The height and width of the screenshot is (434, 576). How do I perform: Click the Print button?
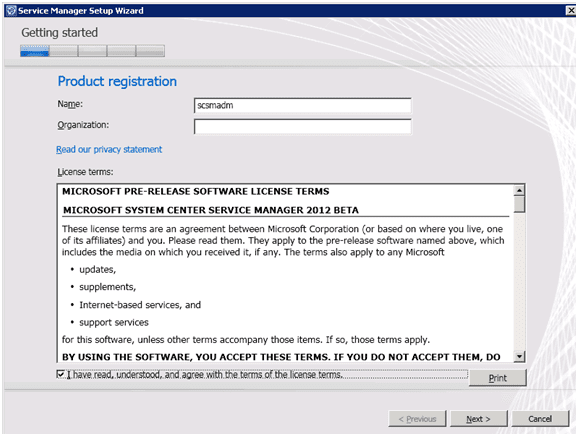click(x=497, y=378)
